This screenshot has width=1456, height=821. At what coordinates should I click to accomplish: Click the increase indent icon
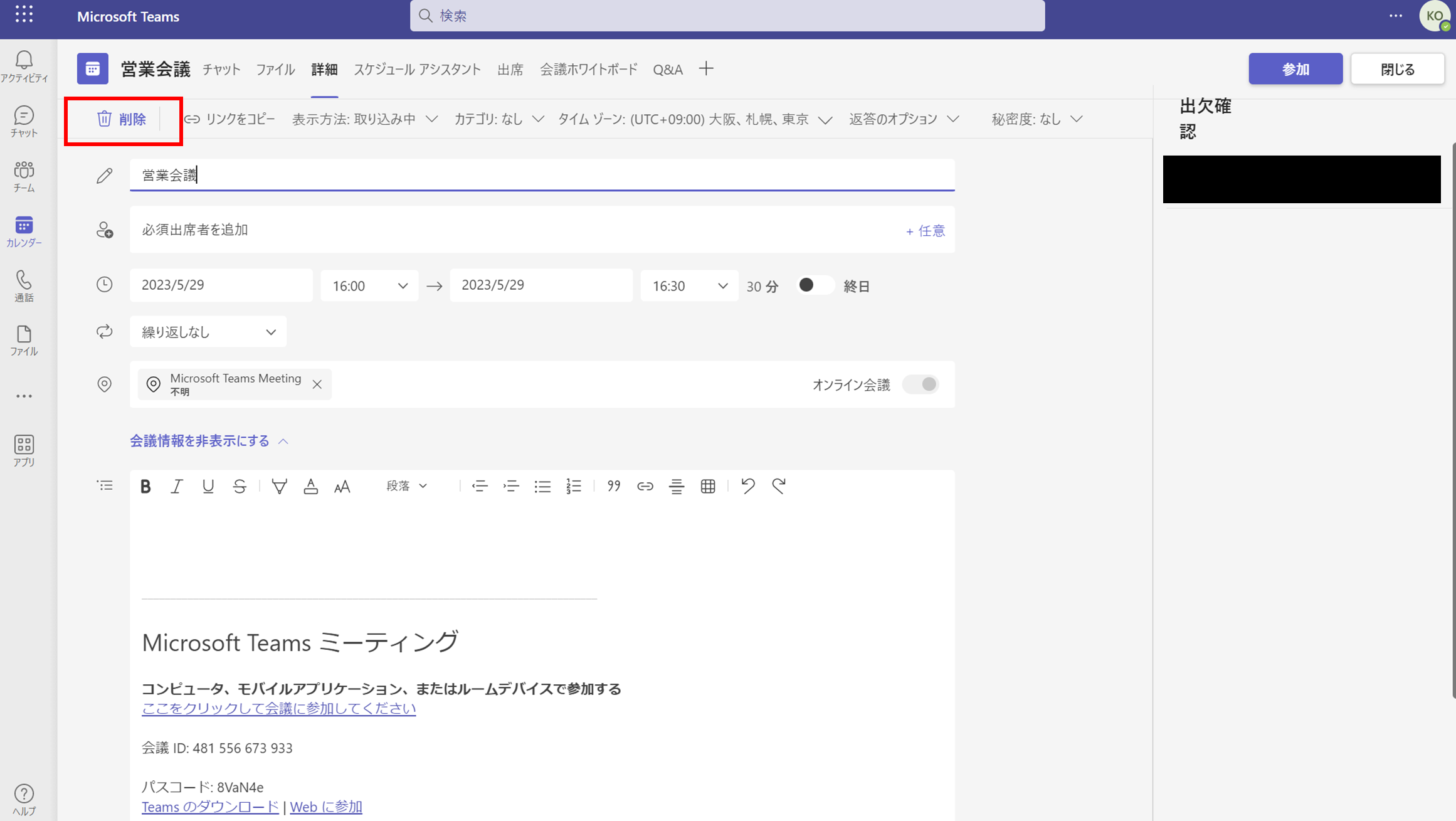[x=511, y=486]
